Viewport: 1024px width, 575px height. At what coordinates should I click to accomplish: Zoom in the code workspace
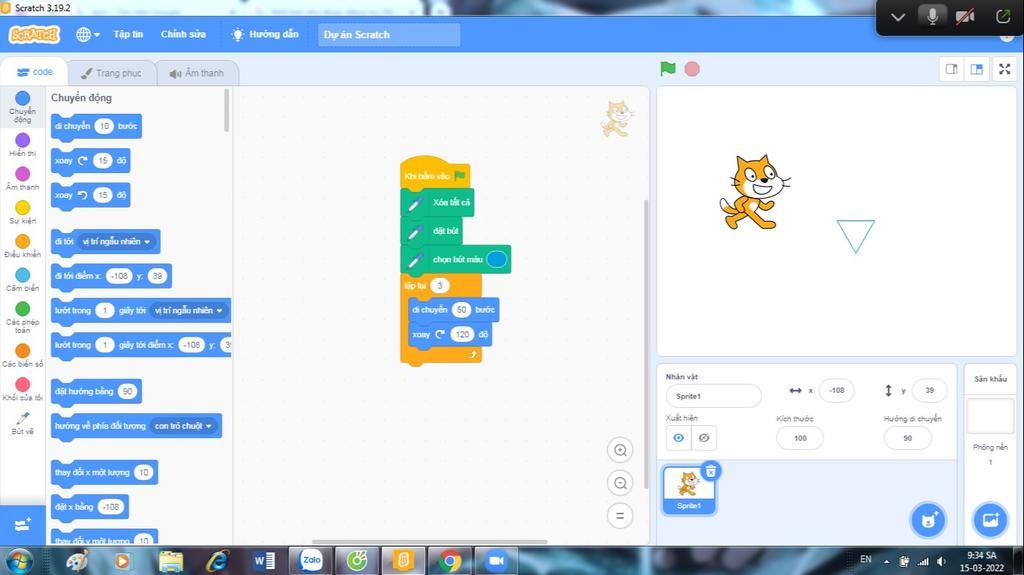pyautogui.click(x=620, y=450)
